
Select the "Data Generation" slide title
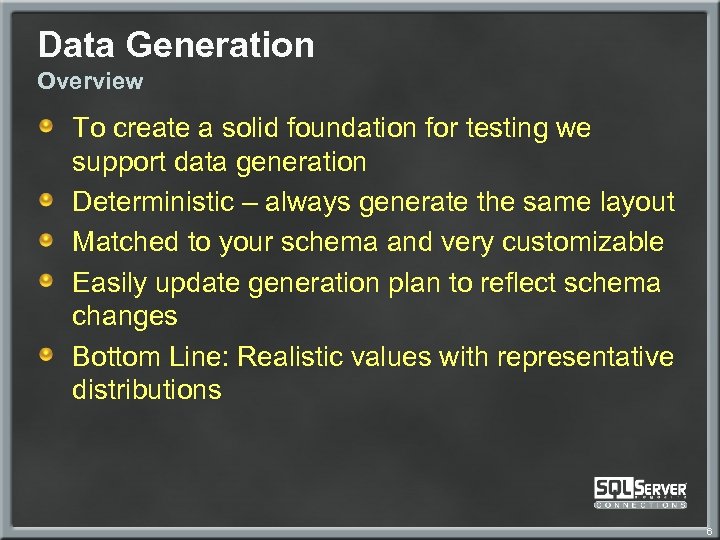(x=176, y=45)
